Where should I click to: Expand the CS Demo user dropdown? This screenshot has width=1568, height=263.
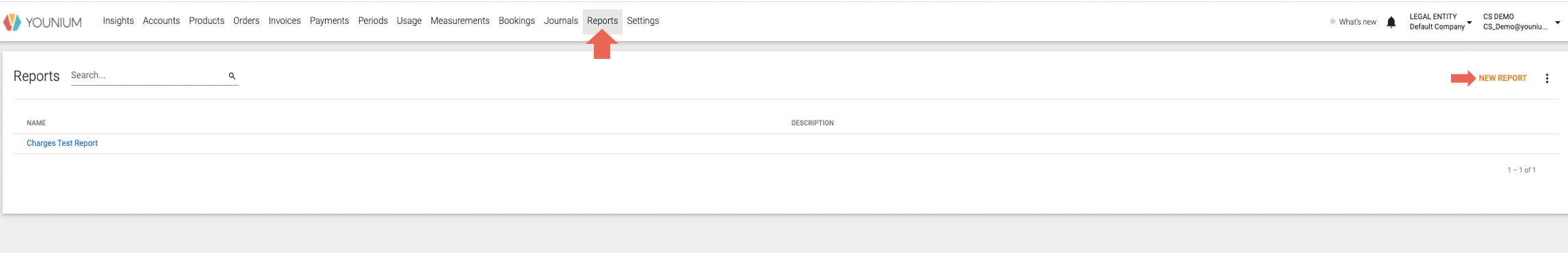pos(1521,22)
